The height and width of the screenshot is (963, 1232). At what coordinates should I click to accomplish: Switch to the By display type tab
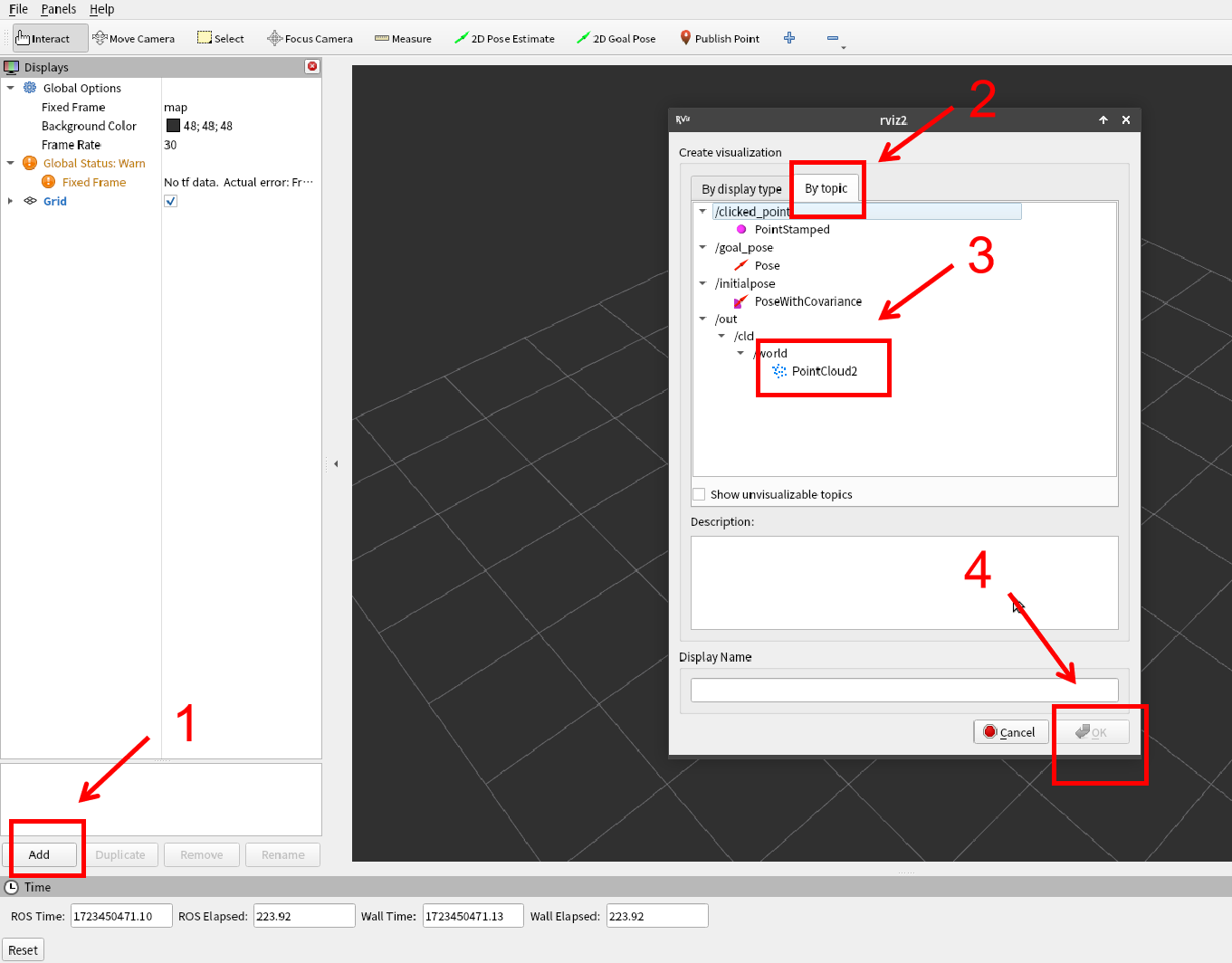tap(741, 189)
